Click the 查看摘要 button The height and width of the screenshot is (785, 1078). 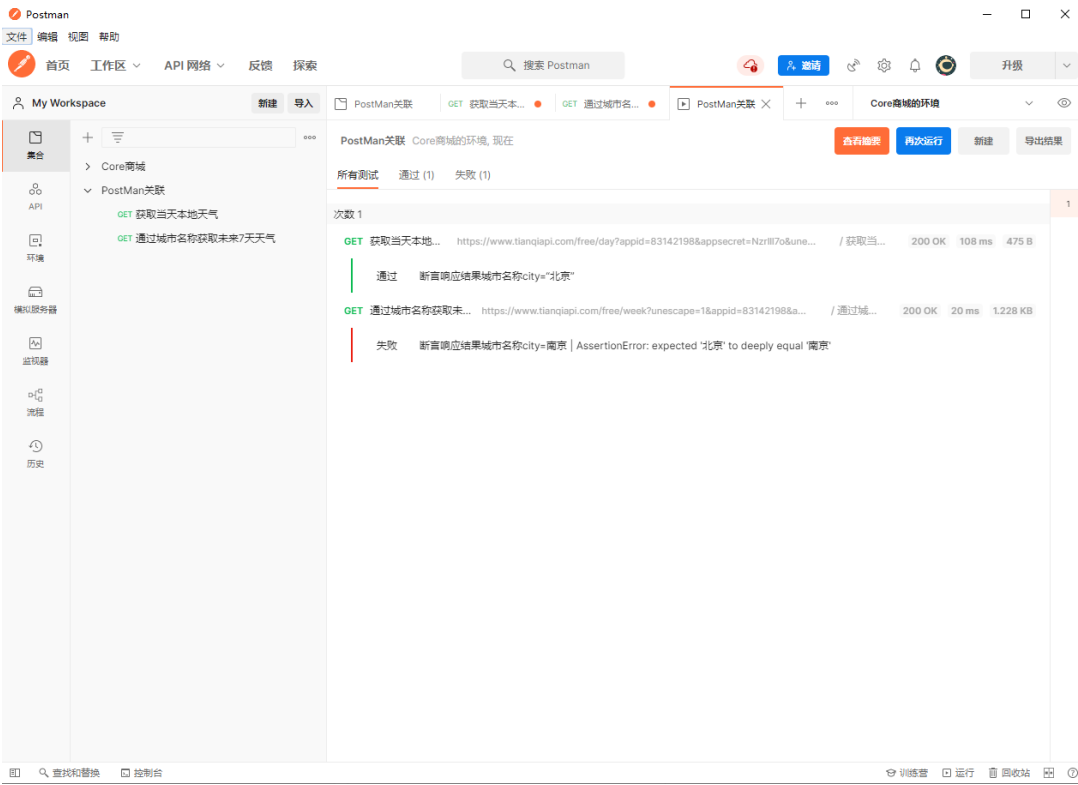pyautogui.click(x=861, y=141)
